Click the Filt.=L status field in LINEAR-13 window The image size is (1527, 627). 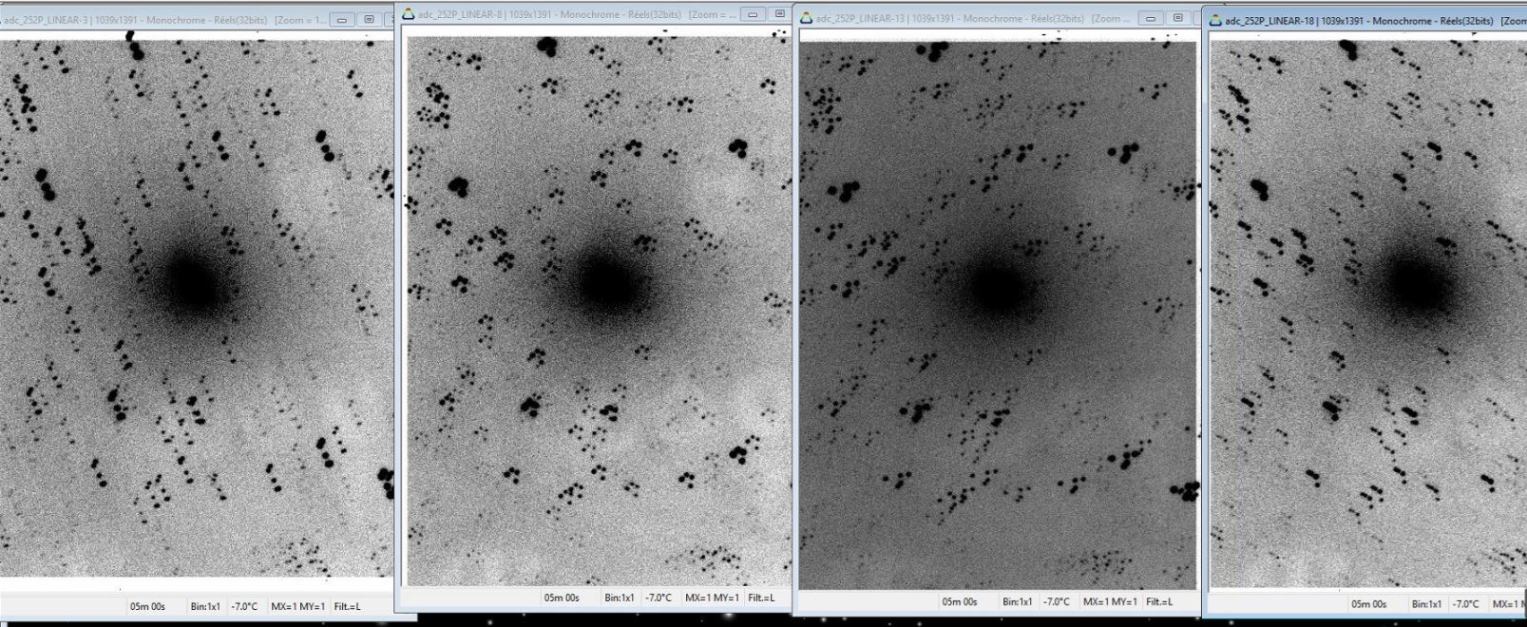click(x=1159, y=602)
